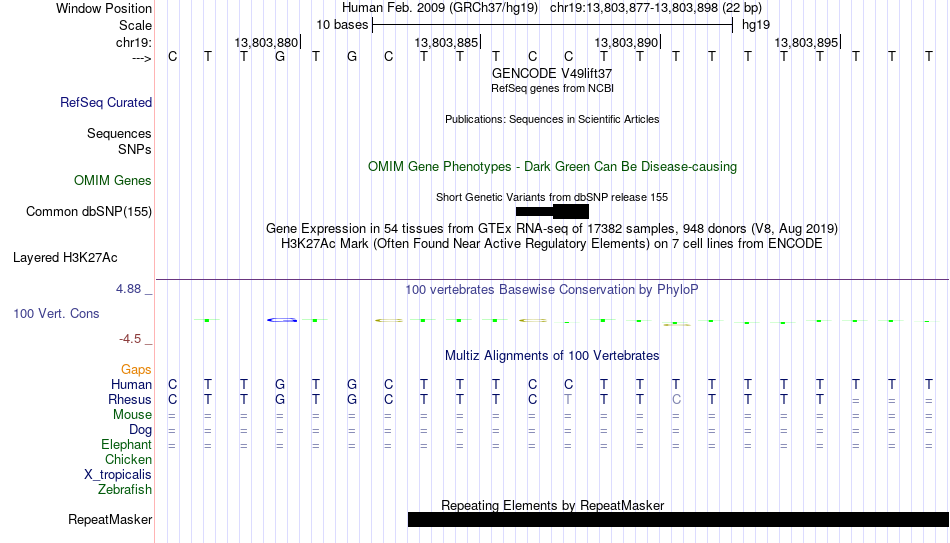Select the Dog species row label
The height and width of the screenshot is (543, 950).
click(x=140, y=430)
